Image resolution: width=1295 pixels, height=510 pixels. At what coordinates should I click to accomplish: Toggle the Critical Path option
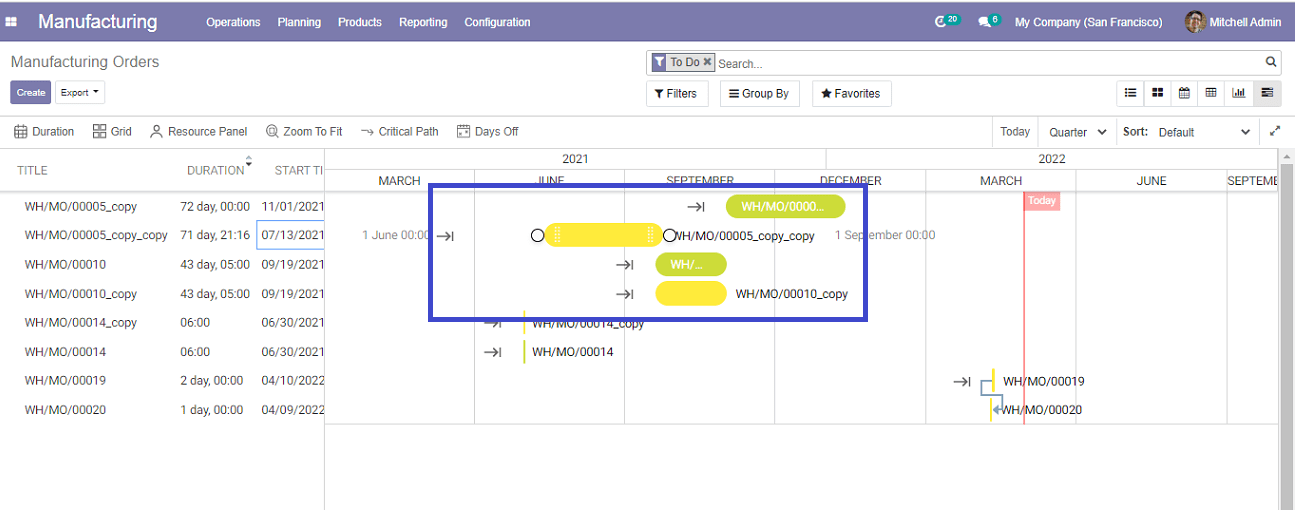pos(400,131)
